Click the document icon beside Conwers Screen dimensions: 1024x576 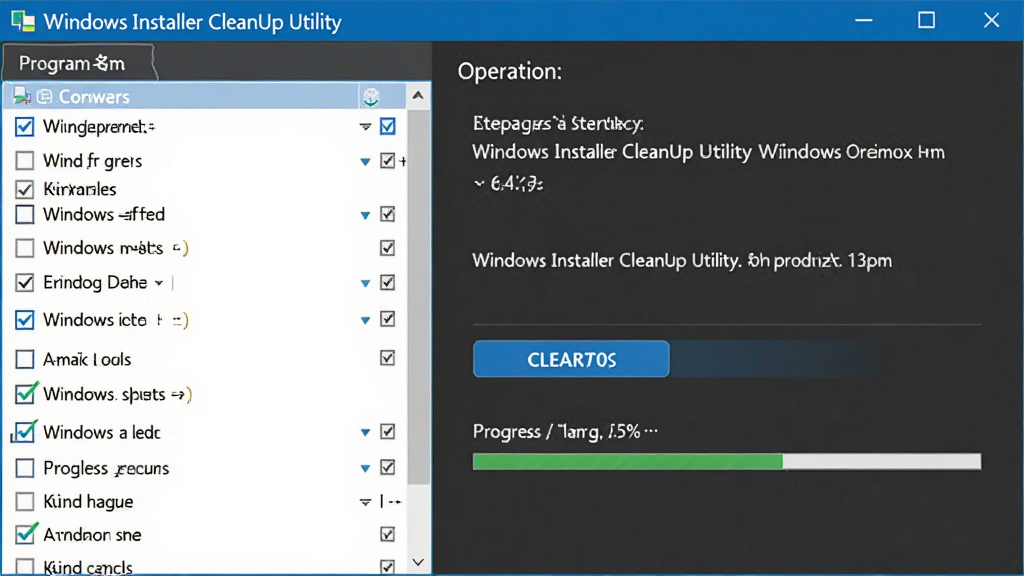click(44, 97)
